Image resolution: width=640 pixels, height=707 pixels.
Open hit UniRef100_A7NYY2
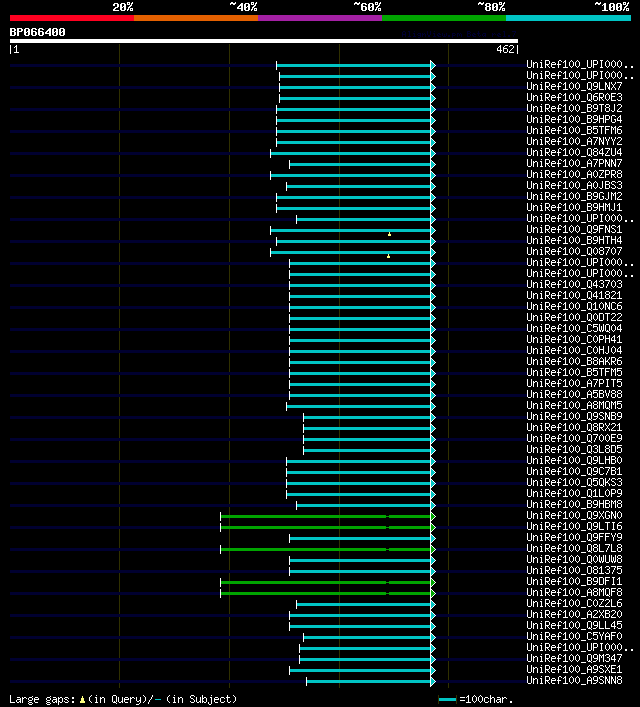[574, 142]
